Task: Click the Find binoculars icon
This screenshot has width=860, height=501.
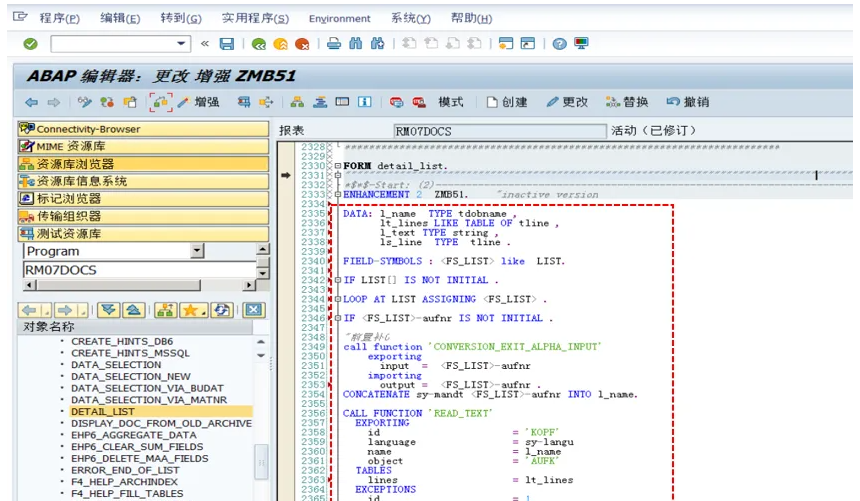Action: tap(355, 43)
